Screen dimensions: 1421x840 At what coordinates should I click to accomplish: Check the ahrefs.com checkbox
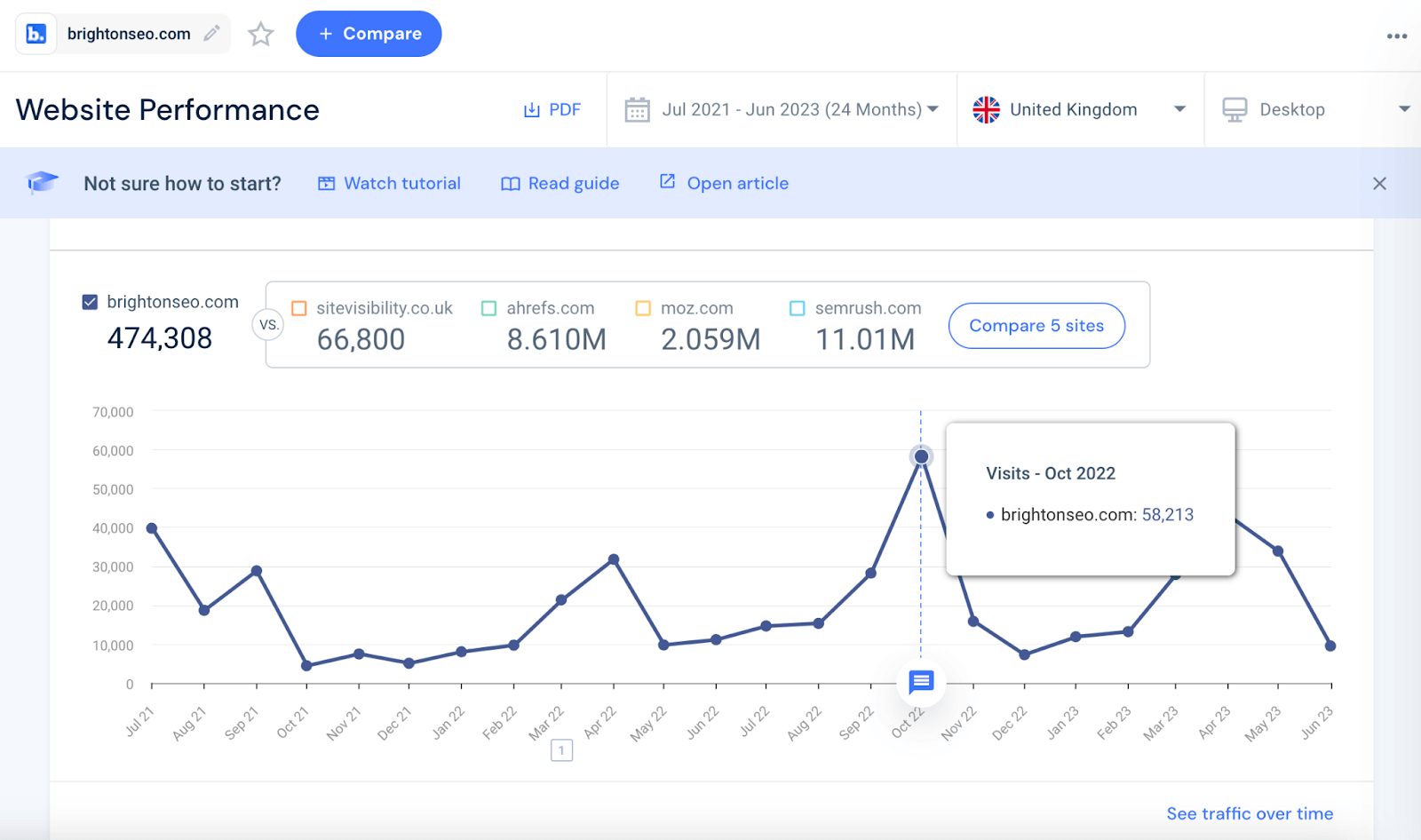pos(488,308)
